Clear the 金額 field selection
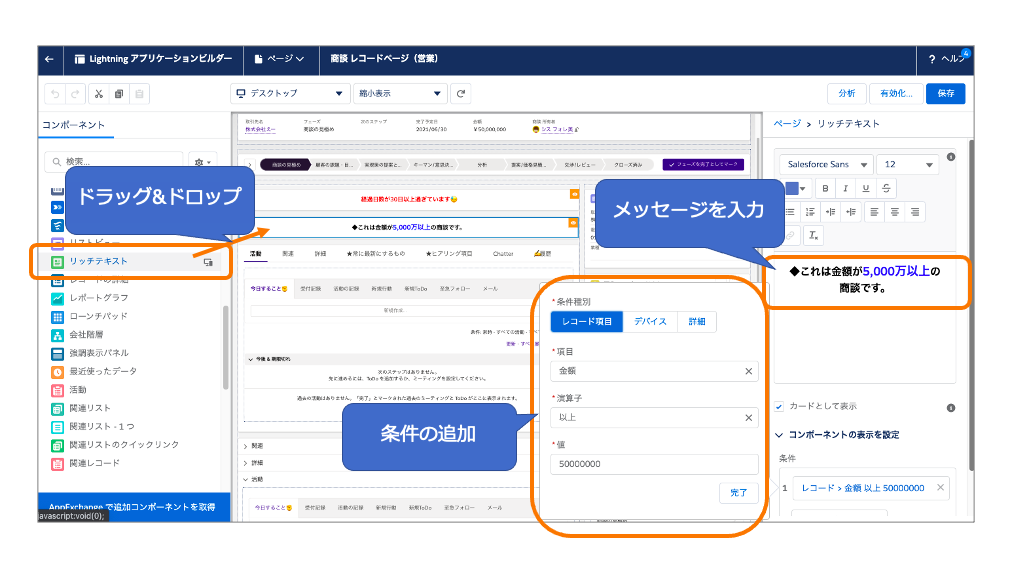 tap(748, 371)
